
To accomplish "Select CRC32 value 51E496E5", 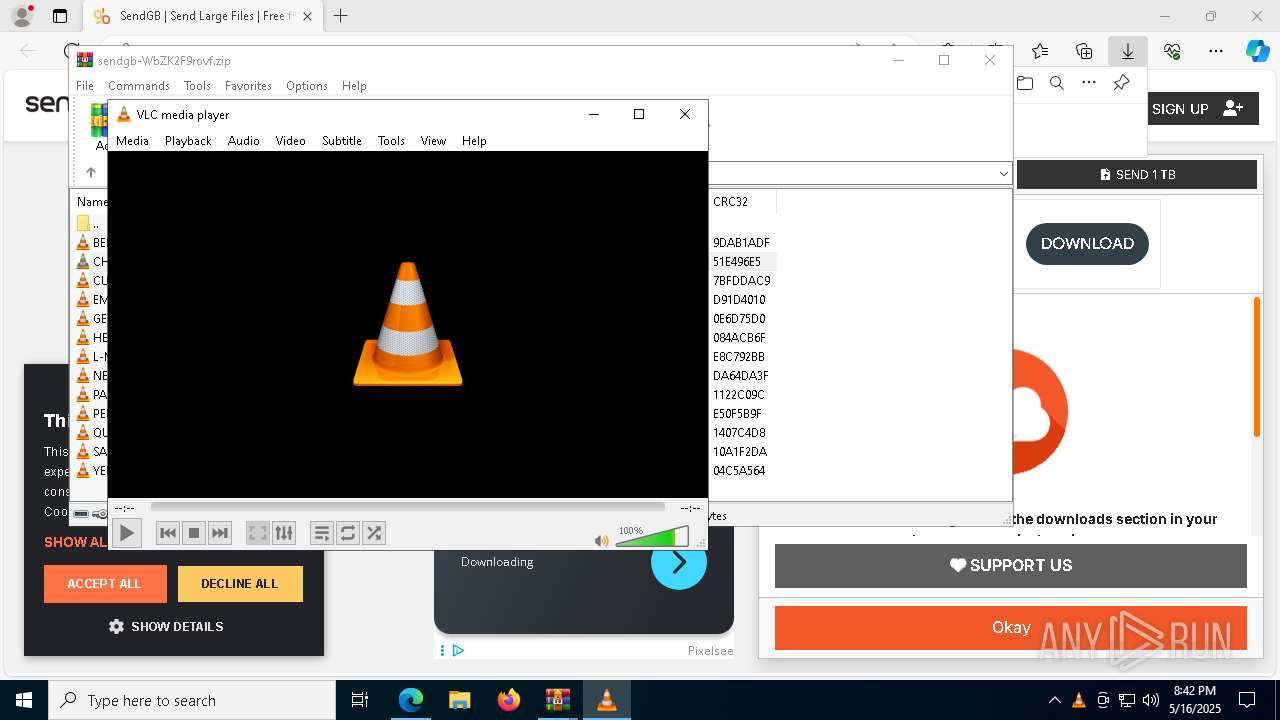I will pyautogui.click(x=737, y=262).
